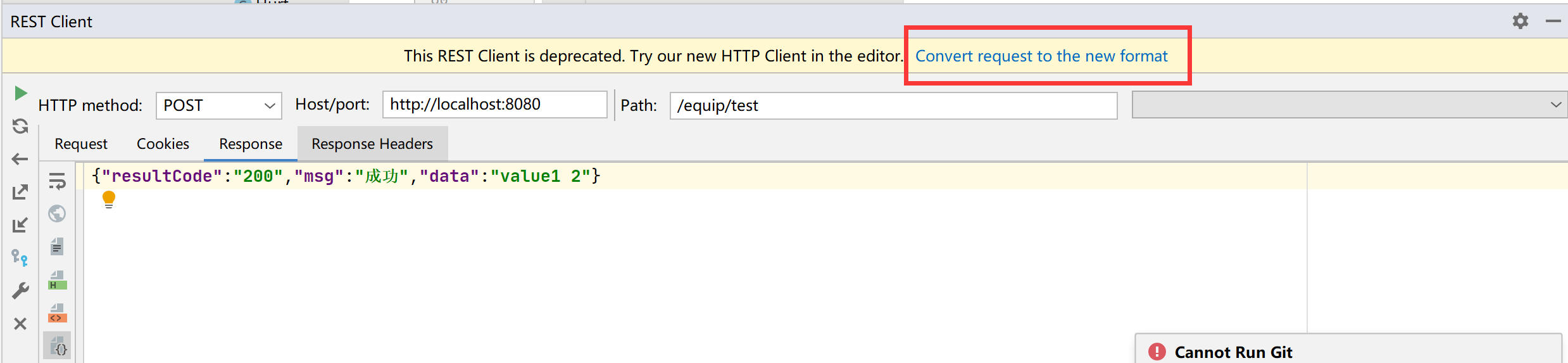
Task: Open response in browser globe icon
Action: coord(57,213)
